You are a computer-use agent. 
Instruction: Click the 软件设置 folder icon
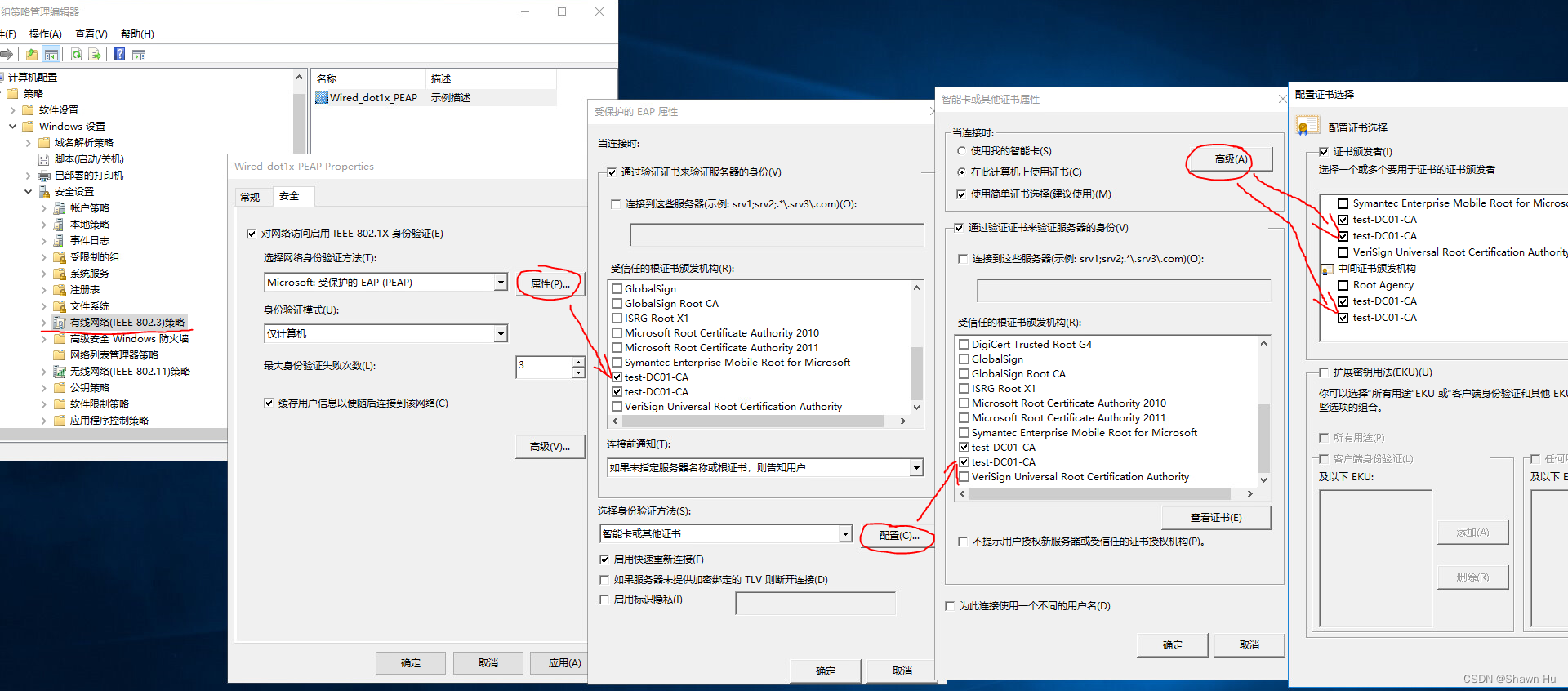28,109
